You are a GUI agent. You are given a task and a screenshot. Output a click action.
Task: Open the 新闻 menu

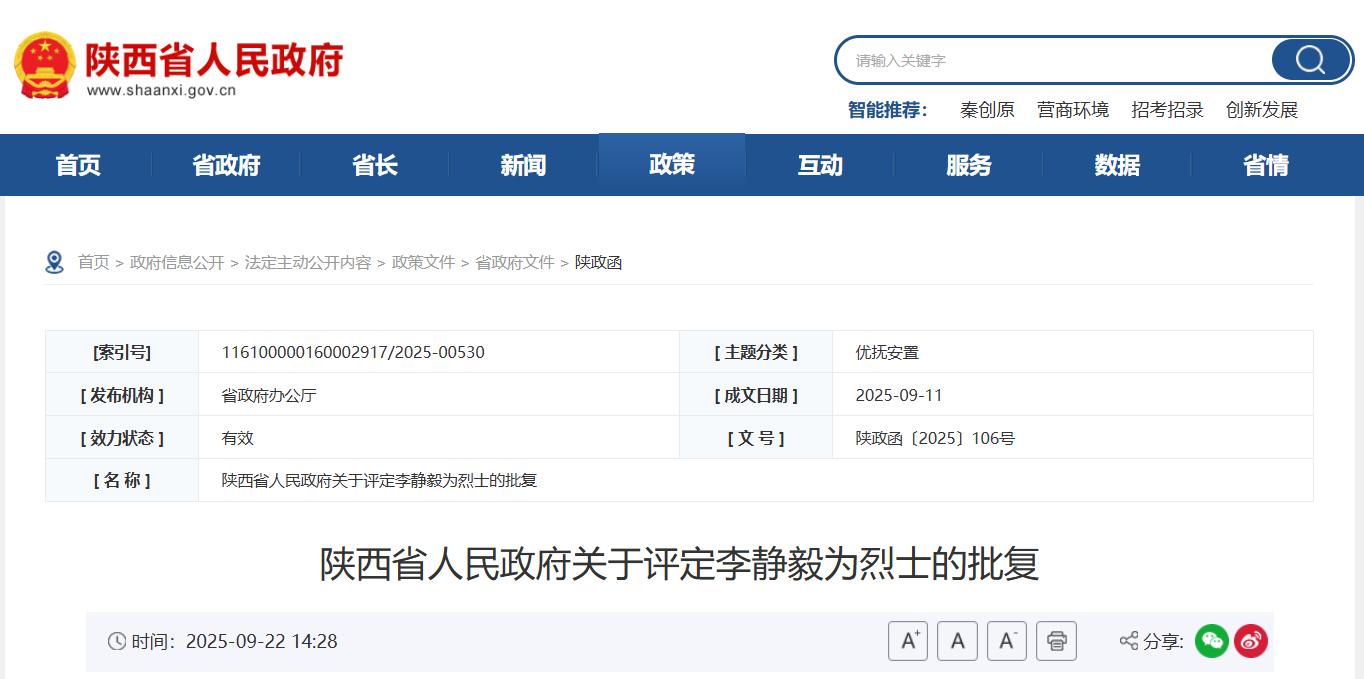tap(522, 165)
